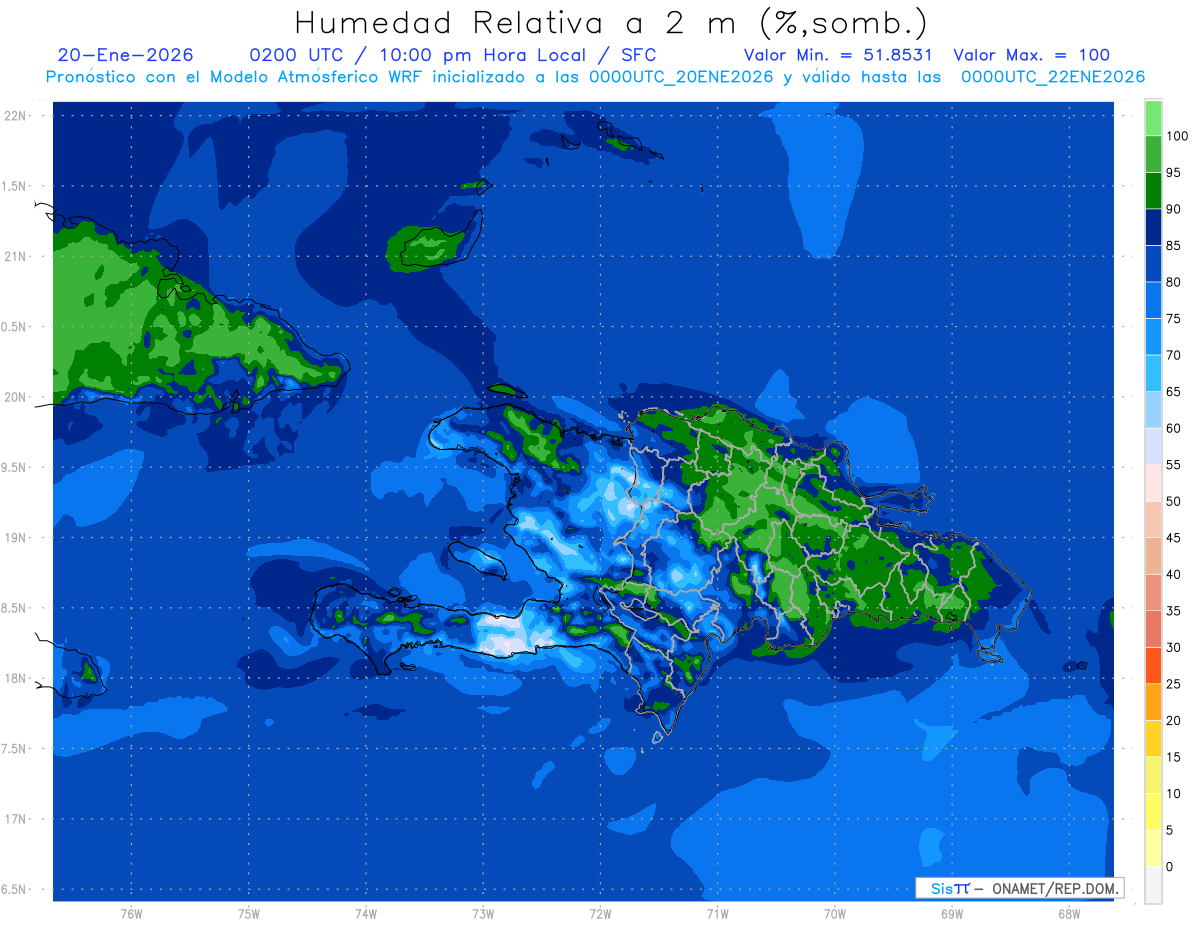Pick the blue 75–80 legend color
Screen dimensions: 1200x927
1153,300
